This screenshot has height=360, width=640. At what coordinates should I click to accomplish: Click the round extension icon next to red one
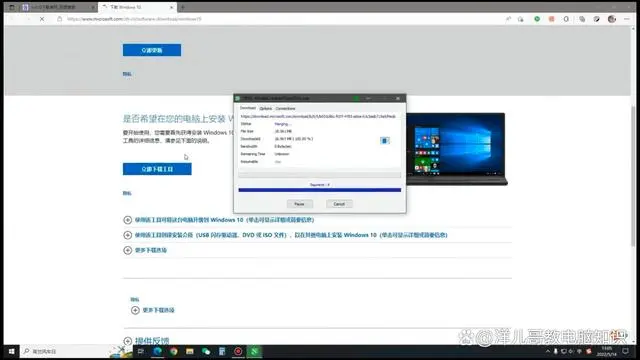click(566, 19)
